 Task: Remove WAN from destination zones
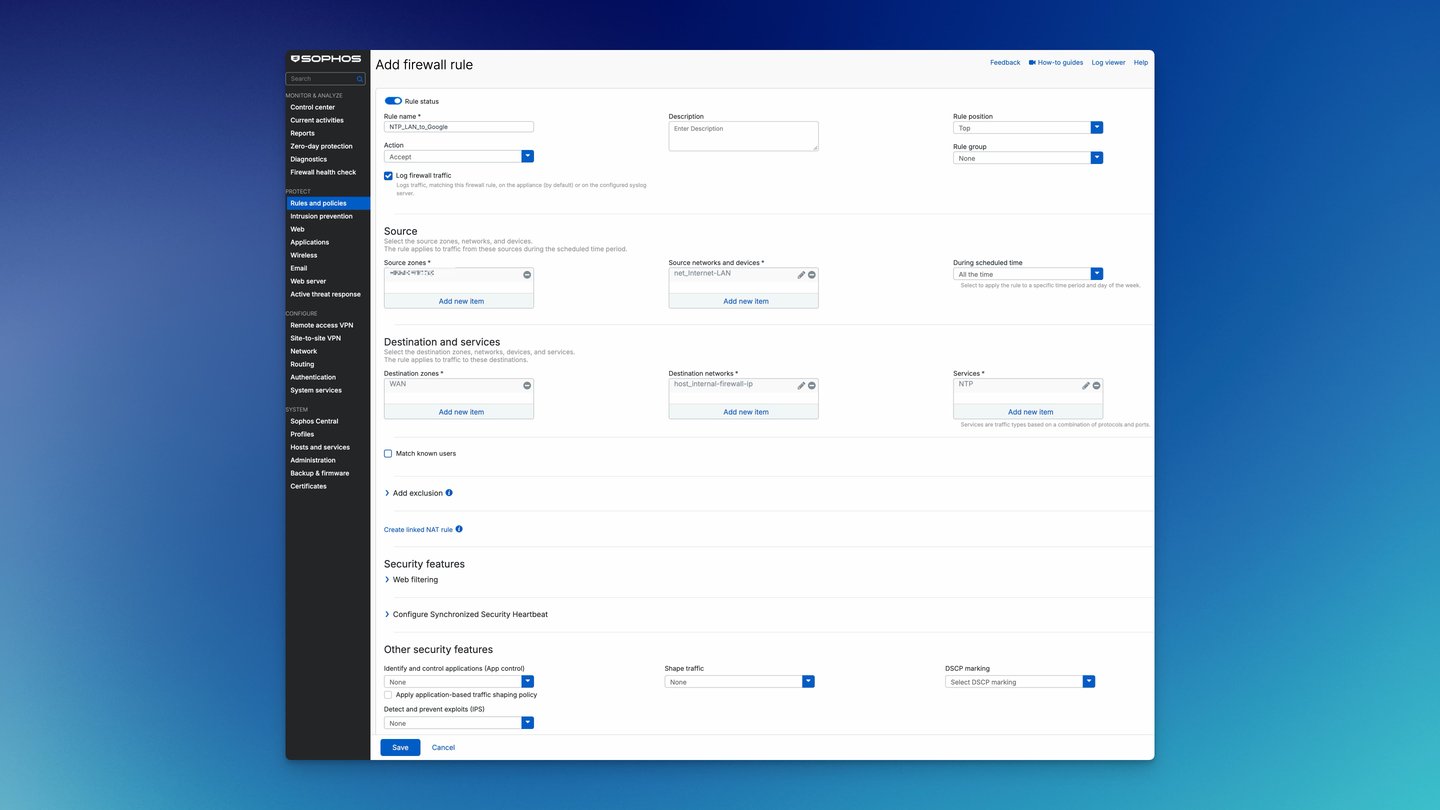point(527,385)
